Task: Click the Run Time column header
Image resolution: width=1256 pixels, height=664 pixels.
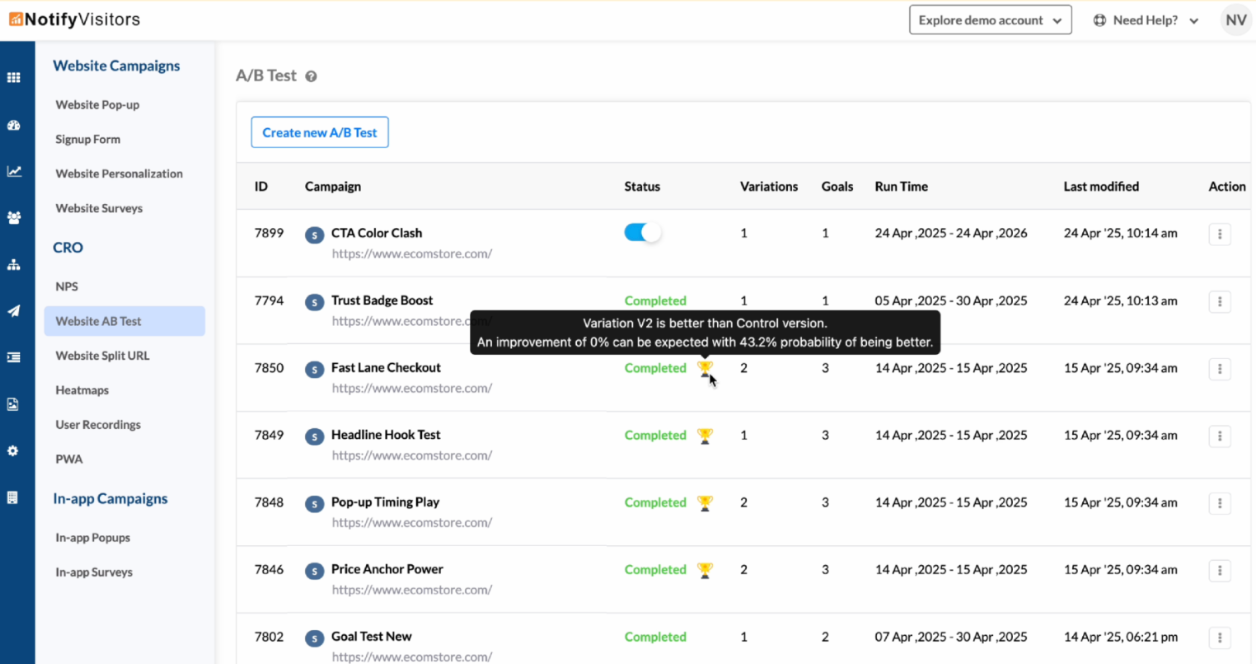Action: 901,186
